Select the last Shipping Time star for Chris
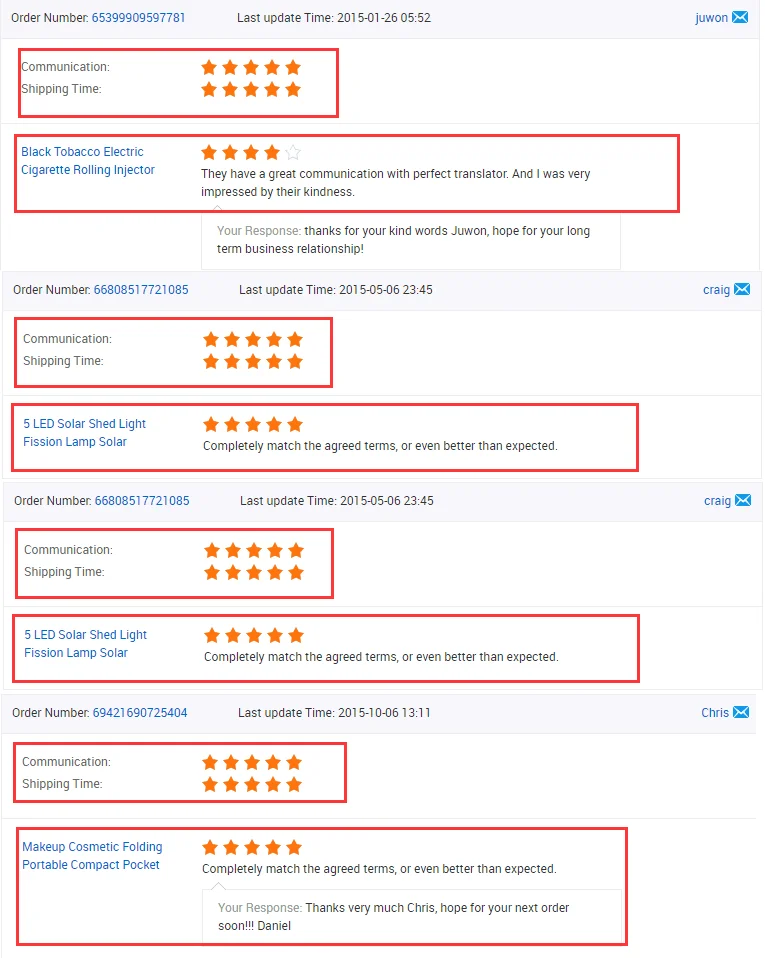Screen dimensions: 765x958 pyautogui.click(x=293, y=784)
